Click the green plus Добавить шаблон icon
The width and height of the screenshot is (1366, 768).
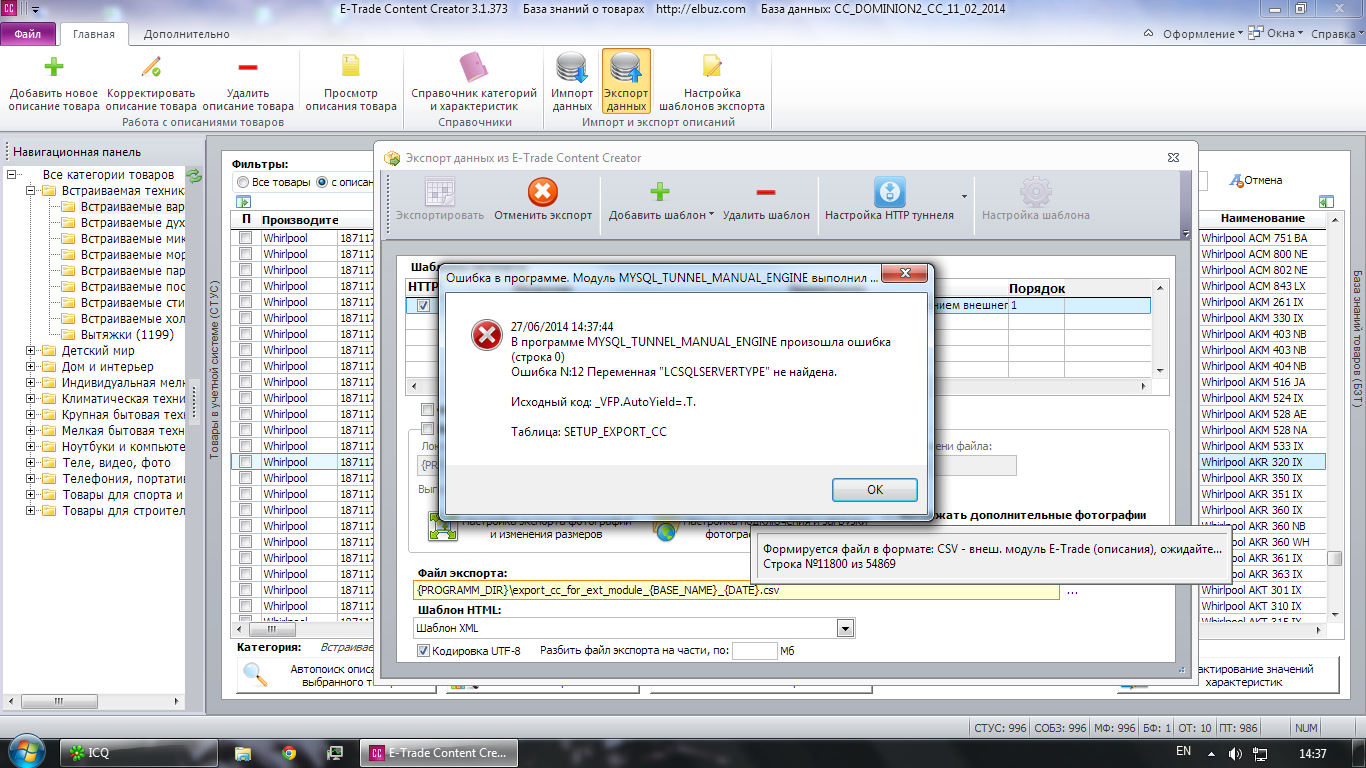point(659,192)
